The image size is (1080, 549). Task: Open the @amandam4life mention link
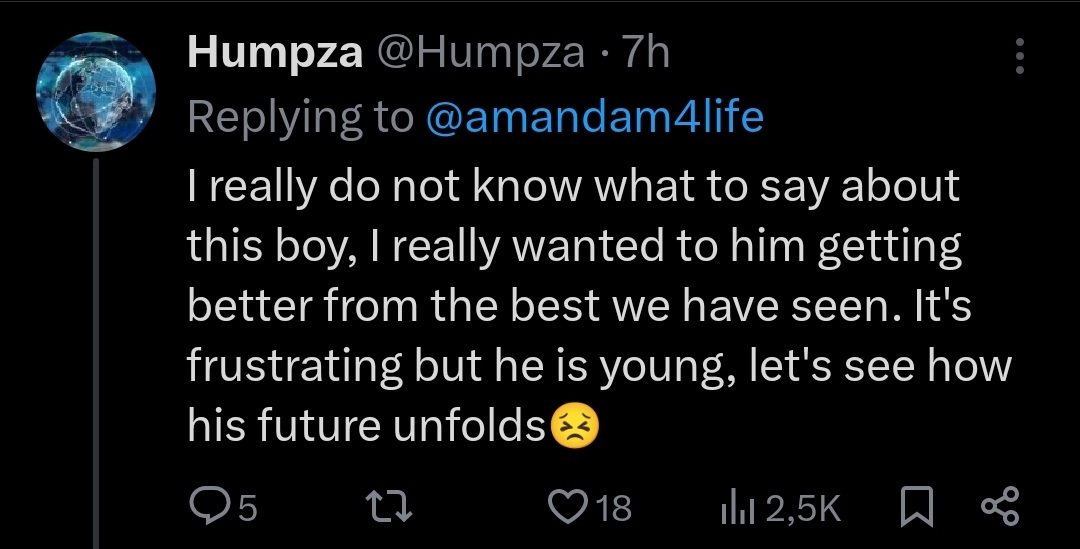coord(594,117)
